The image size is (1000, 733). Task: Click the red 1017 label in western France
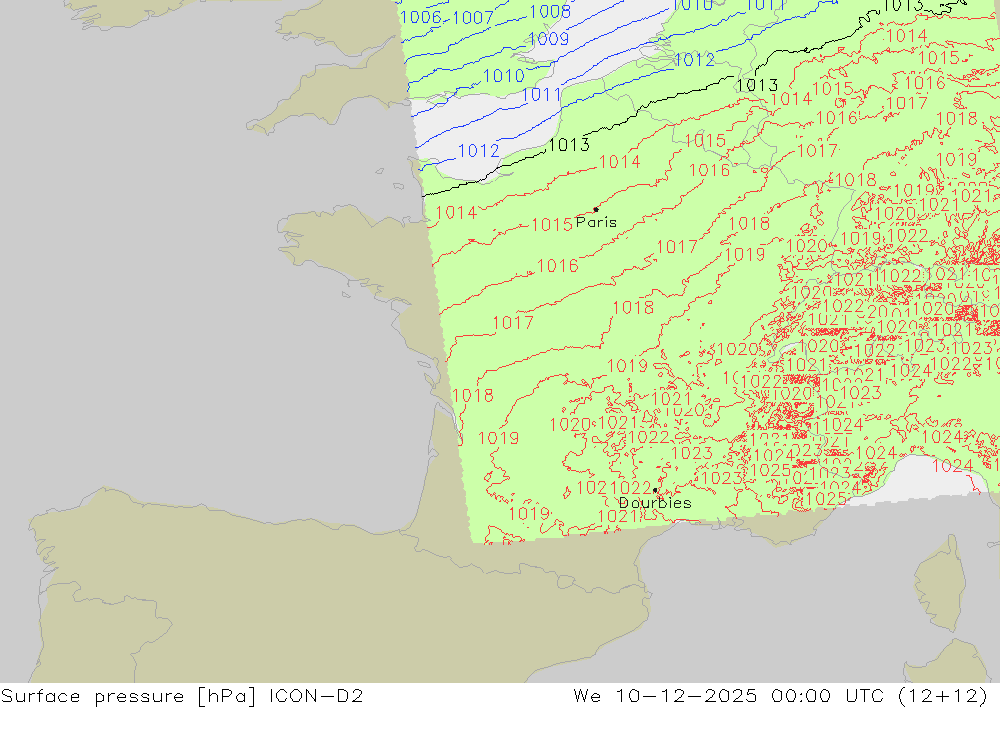(x=513, y=323)
